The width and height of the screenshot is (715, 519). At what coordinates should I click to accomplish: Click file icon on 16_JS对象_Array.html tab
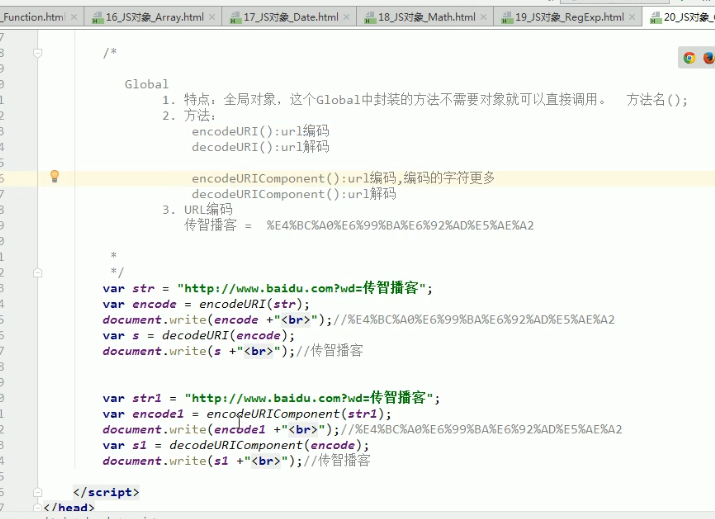(98, 18)
